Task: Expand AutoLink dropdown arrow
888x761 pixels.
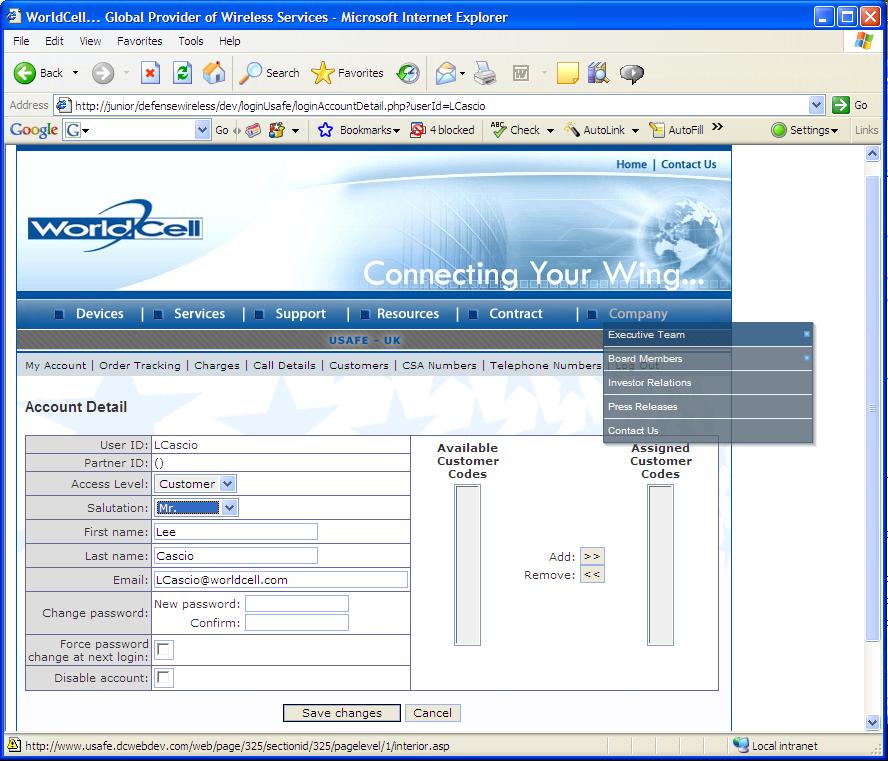Action: 635,131
